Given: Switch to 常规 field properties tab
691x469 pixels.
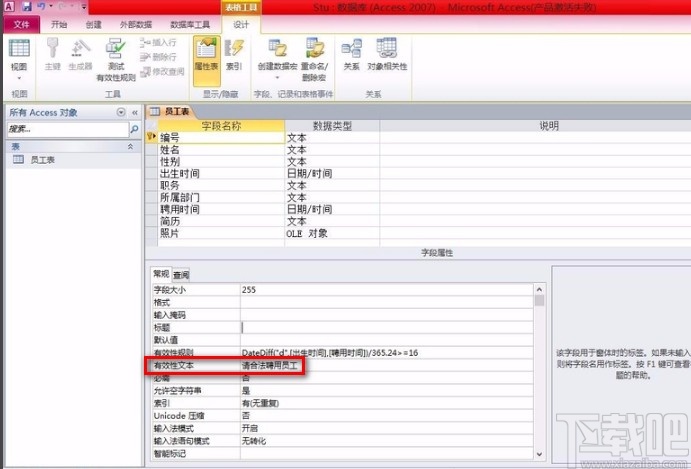Looking at the screenshot, I should 161,274.
